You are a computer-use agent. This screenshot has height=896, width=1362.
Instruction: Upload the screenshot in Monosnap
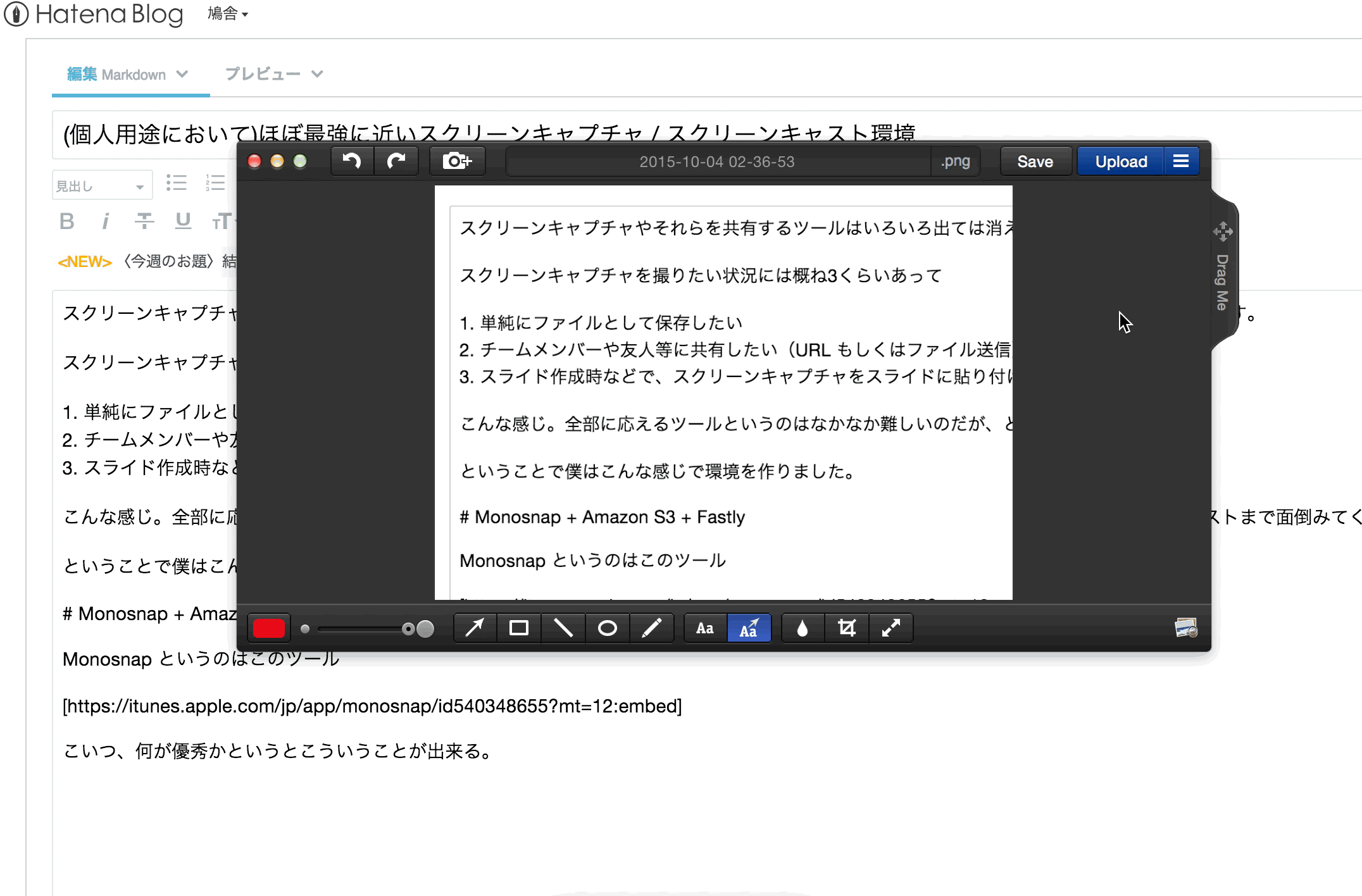point(1121,161)
